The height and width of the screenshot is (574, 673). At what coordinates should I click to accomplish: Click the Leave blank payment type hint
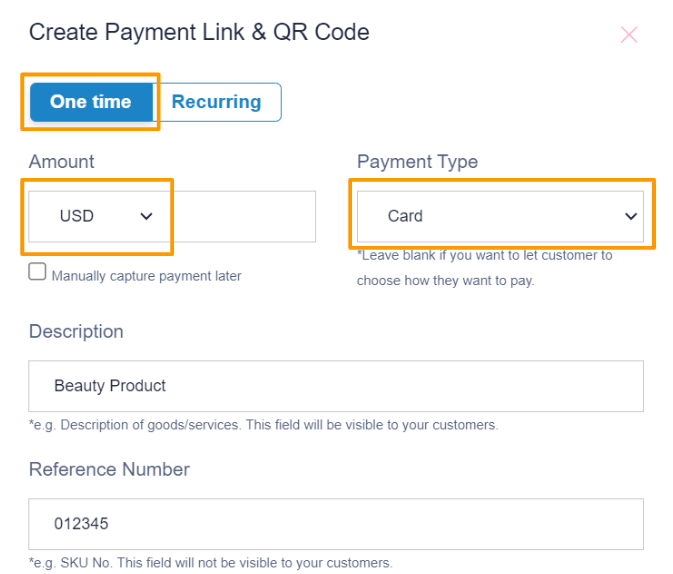tap(485, 268)
